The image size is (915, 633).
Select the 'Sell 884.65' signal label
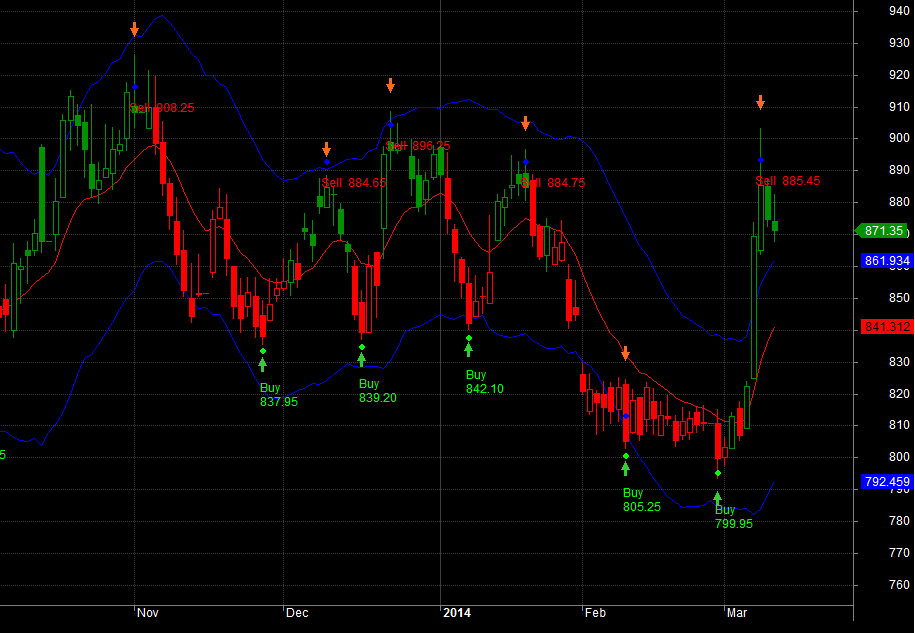(x=354, y=183)
